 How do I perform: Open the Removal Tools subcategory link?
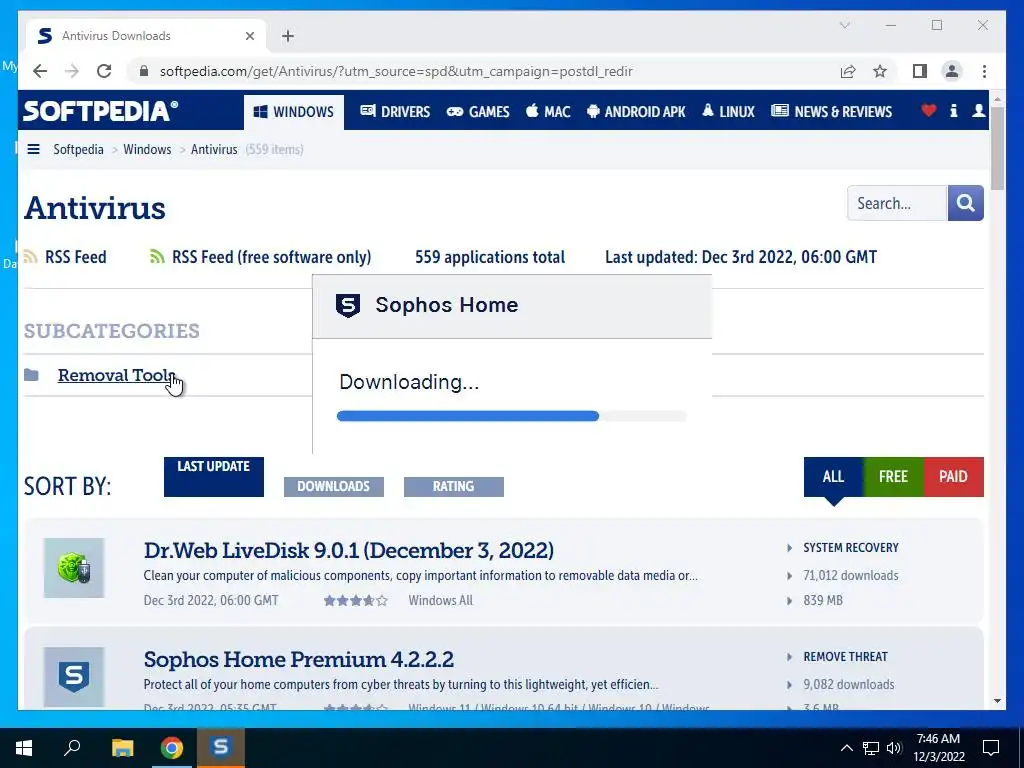tap(116, 375)
